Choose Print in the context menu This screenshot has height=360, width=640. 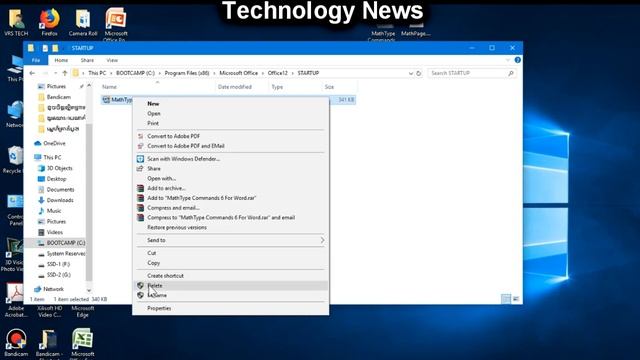(x=231, y=123)
